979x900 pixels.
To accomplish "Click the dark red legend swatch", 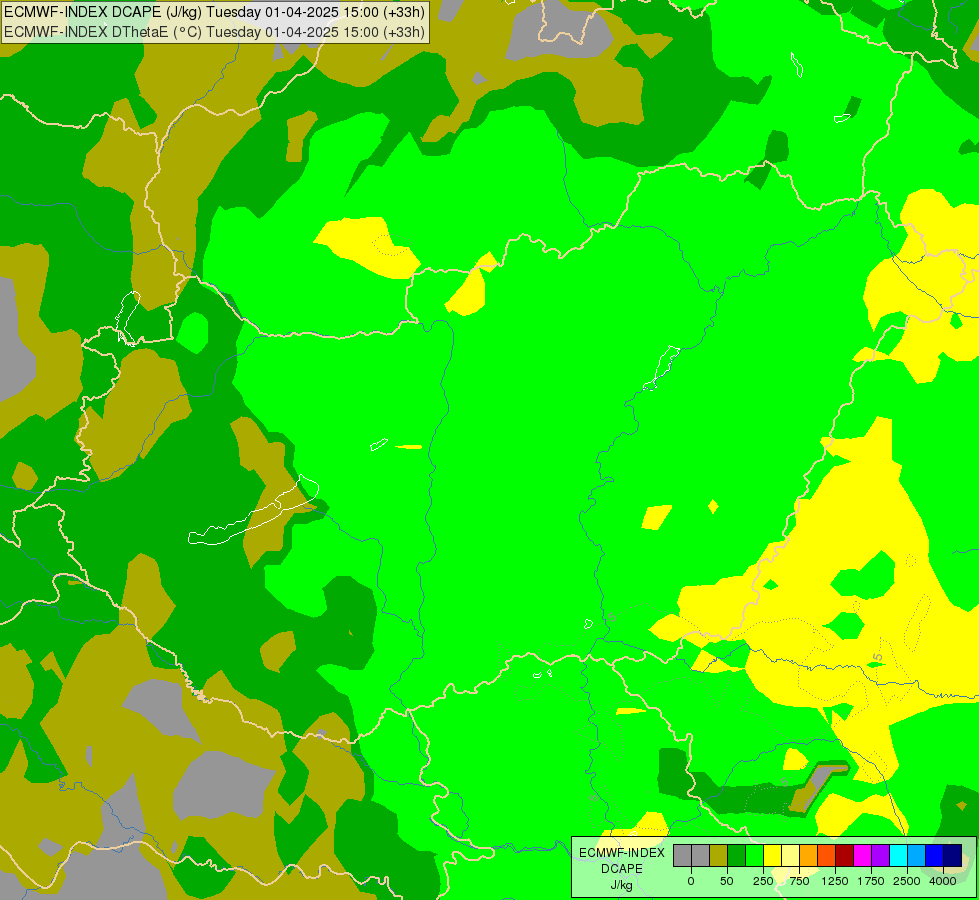I will pos(844,855).
